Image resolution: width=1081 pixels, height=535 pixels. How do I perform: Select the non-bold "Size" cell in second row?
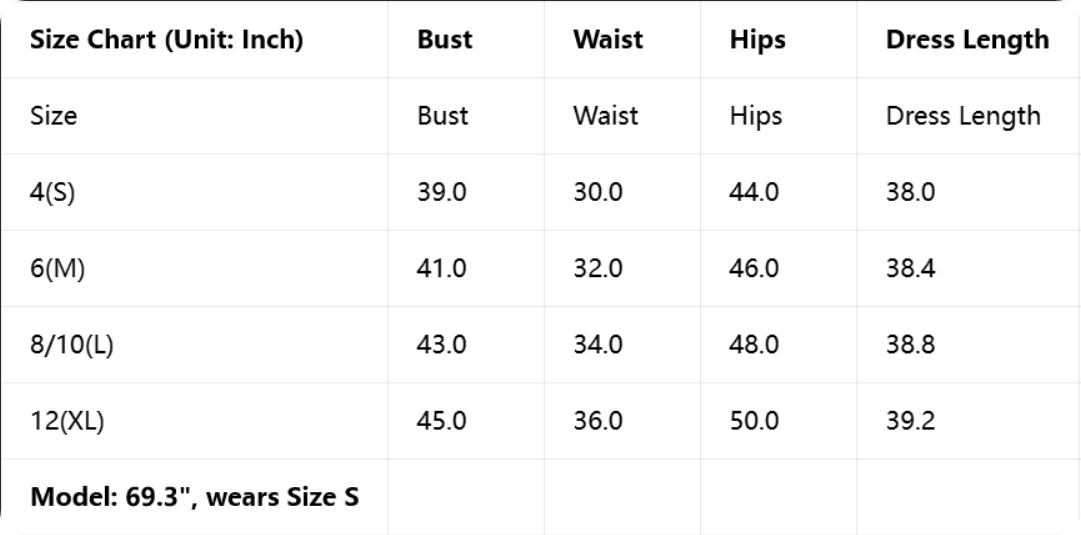[53, 116]
